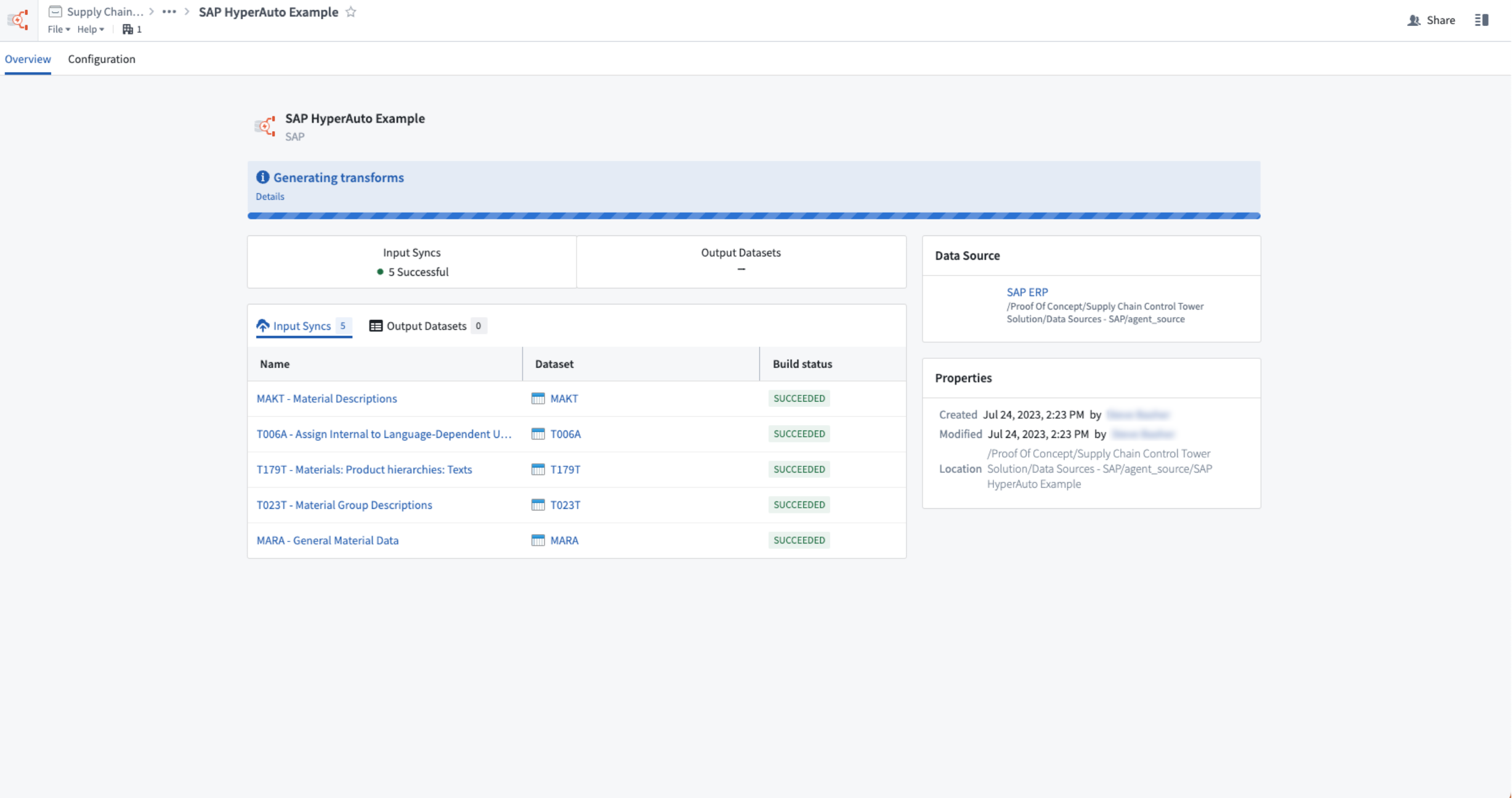Click SUCCEEDED status in T006A row
Viewport: 1512px width, 798px height.
click(799, 434)
